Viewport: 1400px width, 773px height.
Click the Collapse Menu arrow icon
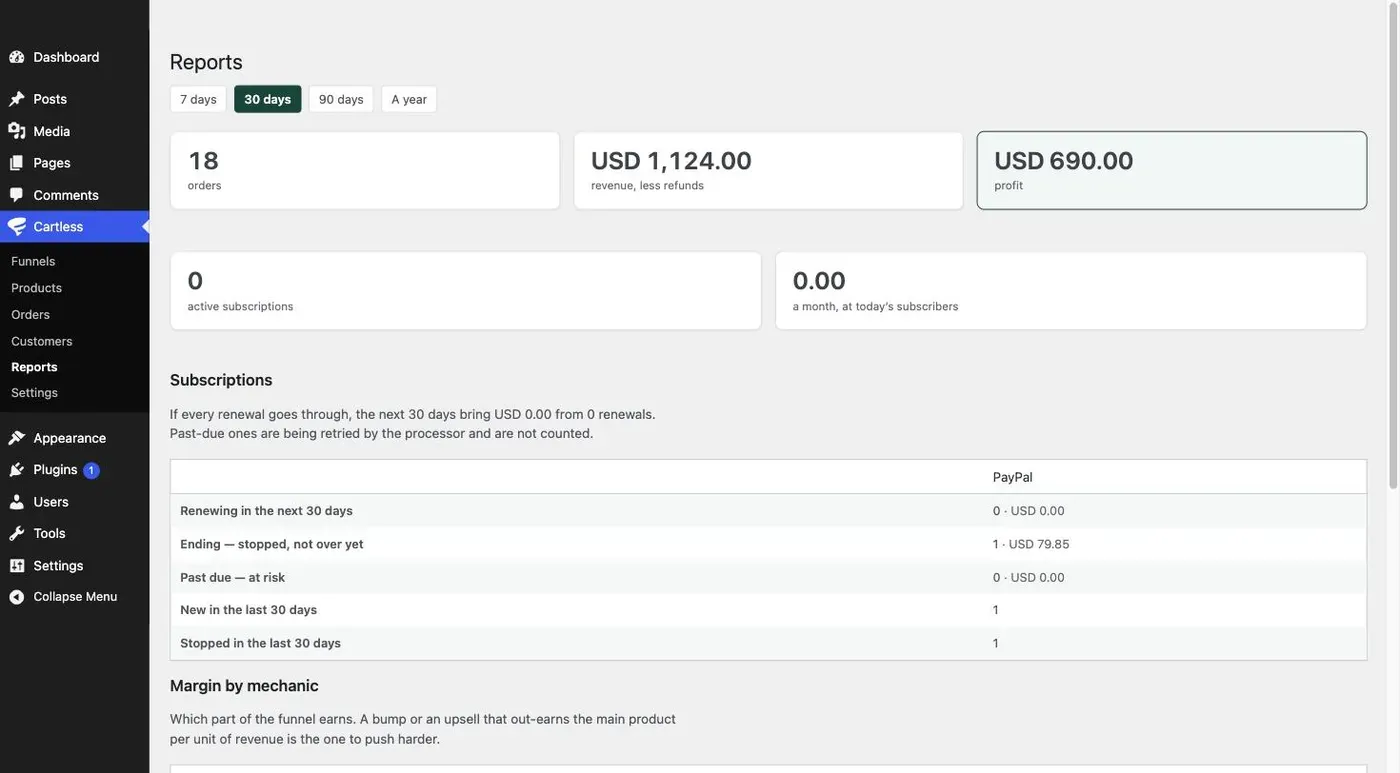(x=17, y=597)
